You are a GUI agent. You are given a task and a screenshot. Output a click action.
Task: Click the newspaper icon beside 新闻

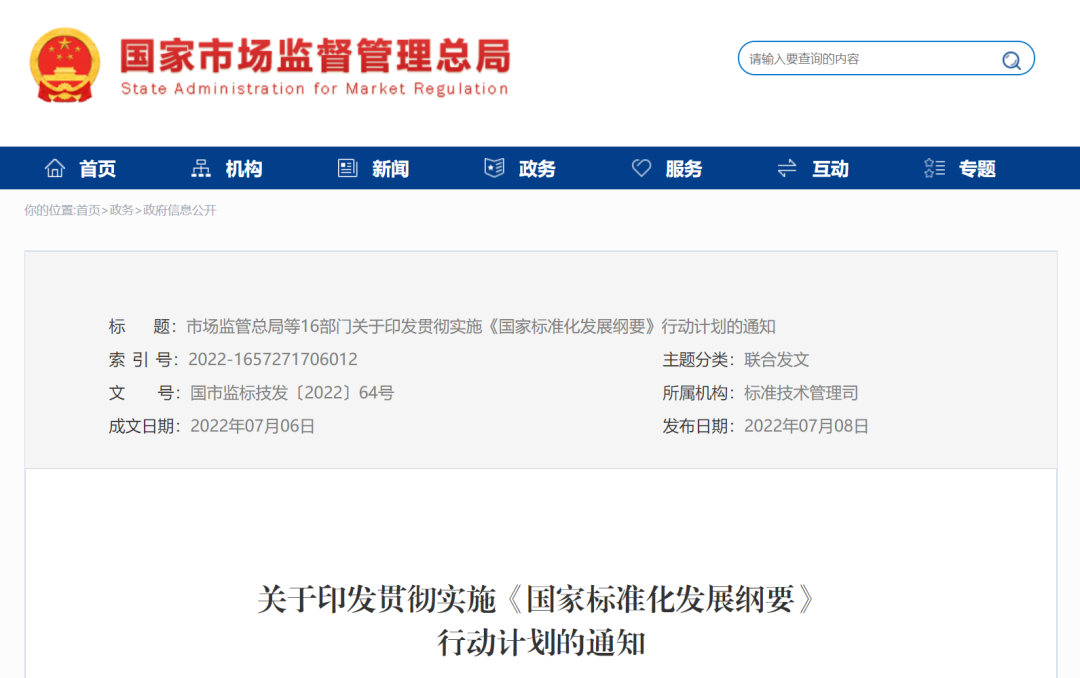tap(348, 169)
